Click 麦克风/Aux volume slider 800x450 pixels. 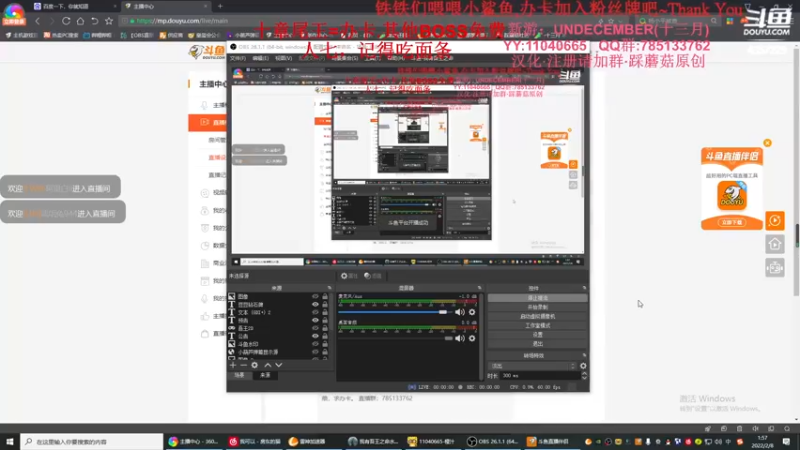click(x=395, y=312)
